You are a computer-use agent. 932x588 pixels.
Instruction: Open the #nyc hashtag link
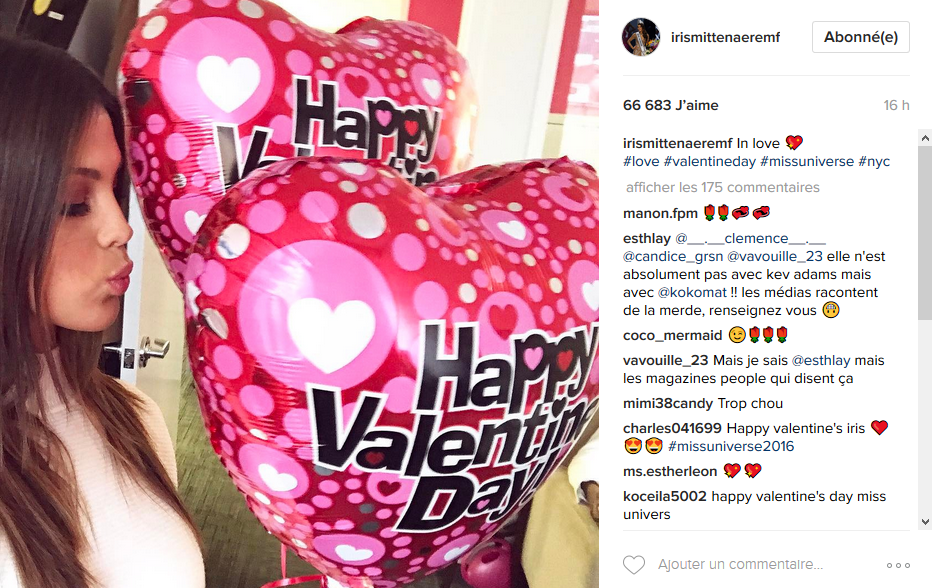(874, 161)
